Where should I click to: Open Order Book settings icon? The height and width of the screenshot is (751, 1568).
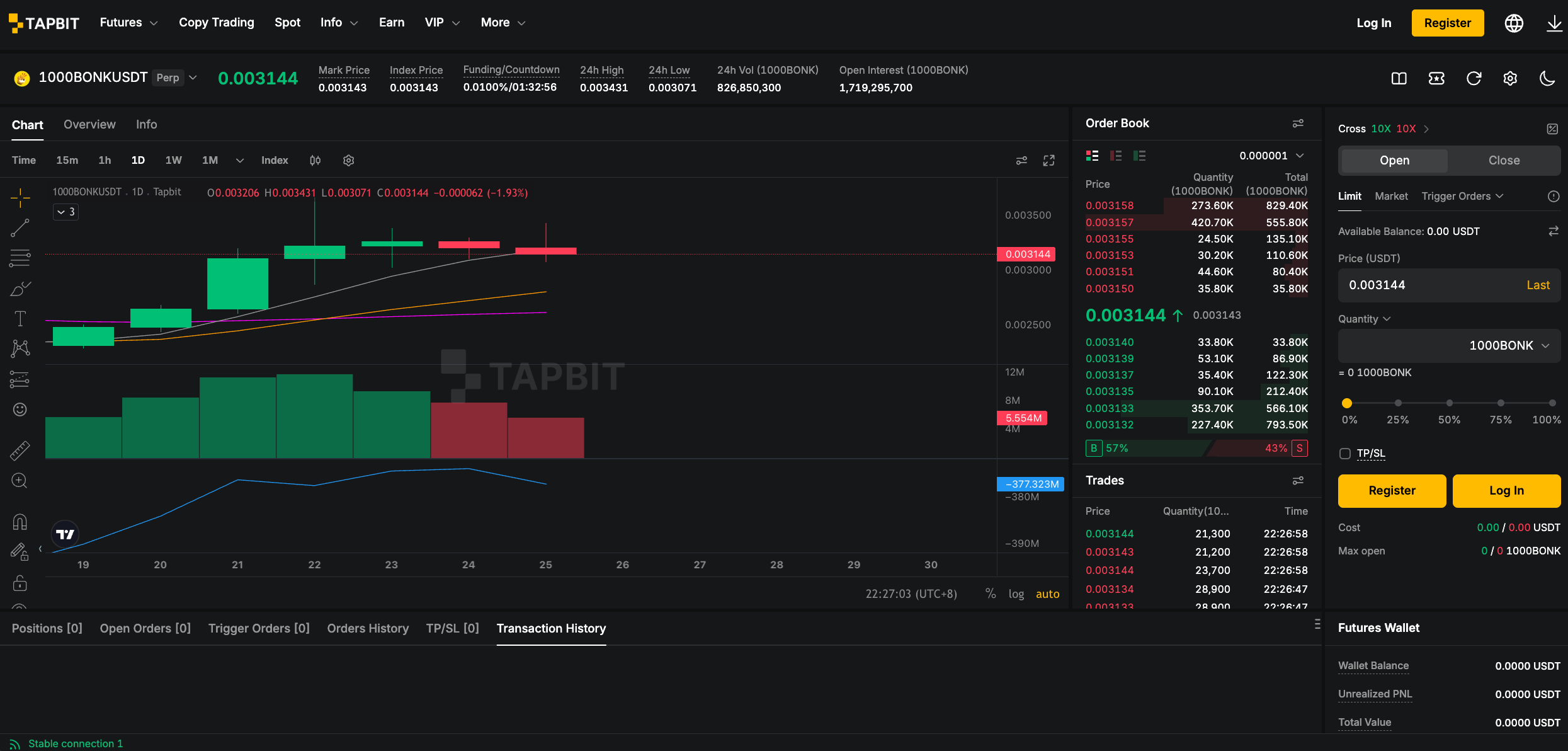[x=1298, y=123]
